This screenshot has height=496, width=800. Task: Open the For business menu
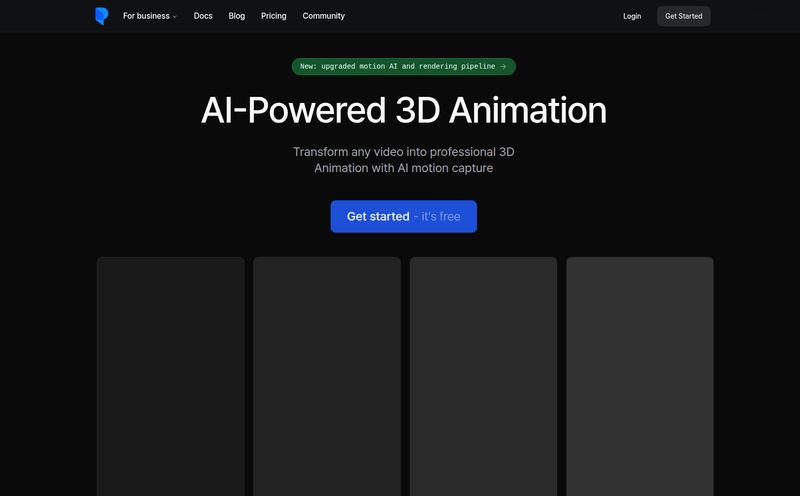click(146, 16)
